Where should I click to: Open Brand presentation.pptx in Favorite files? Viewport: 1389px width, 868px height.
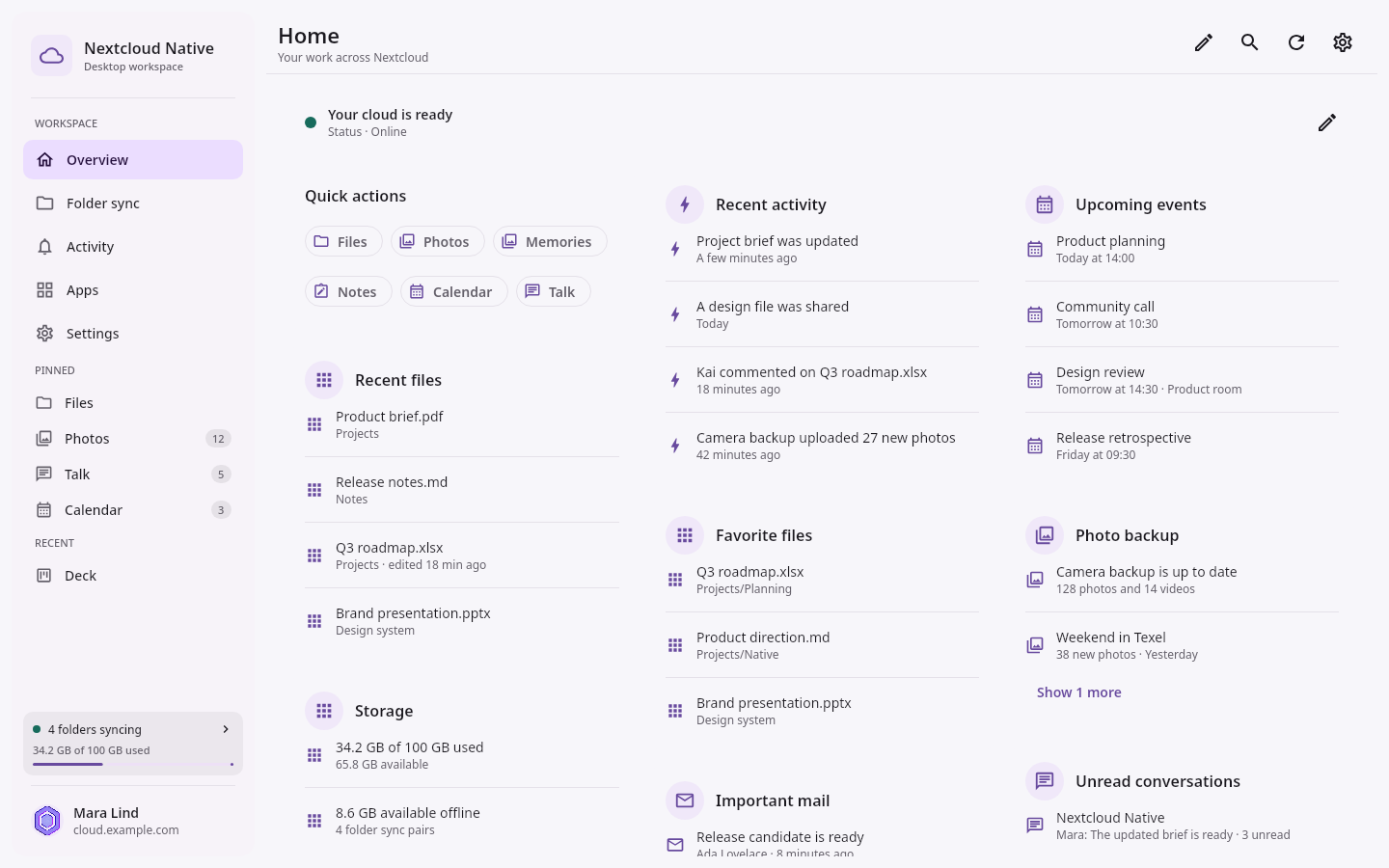click(822, 711)
